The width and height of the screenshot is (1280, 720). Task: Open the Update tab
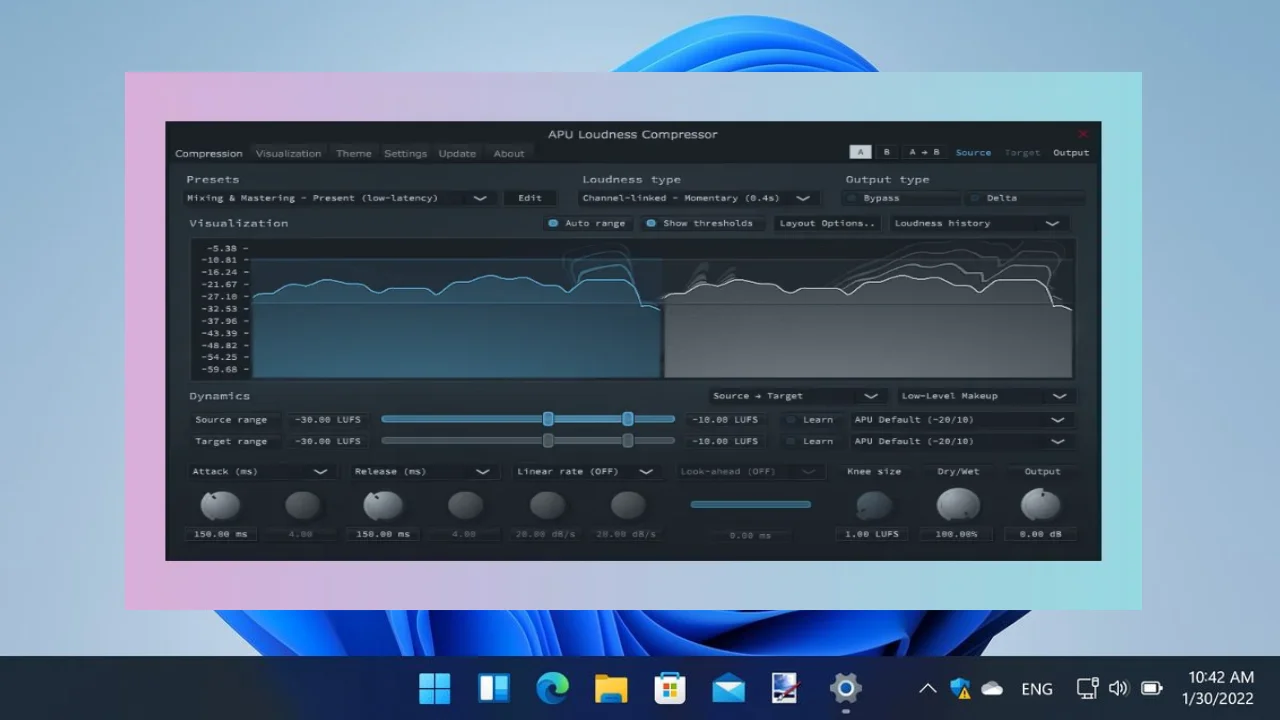[x=458, y=153]
